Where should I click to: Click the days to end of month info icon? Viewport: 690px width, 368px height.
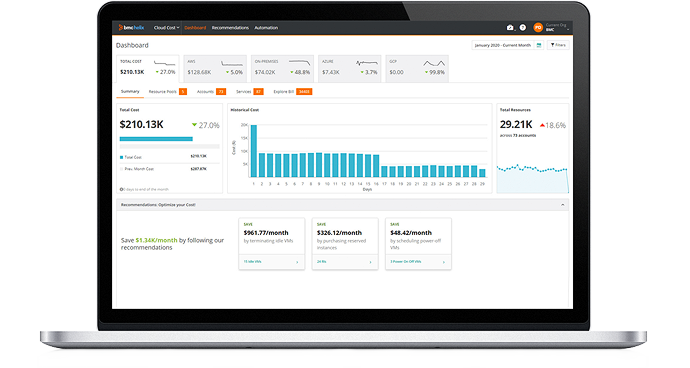point(121,189)
